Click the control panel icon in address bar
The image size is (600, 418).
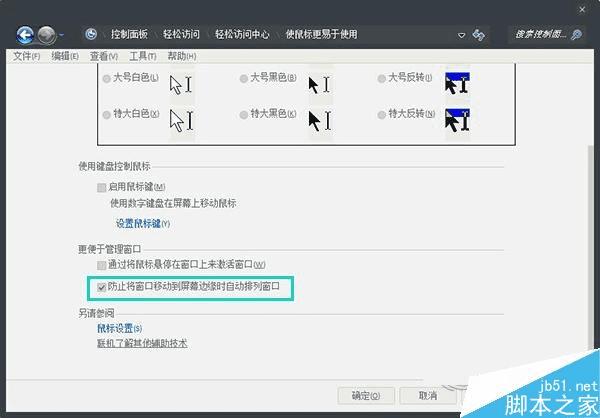91,34
